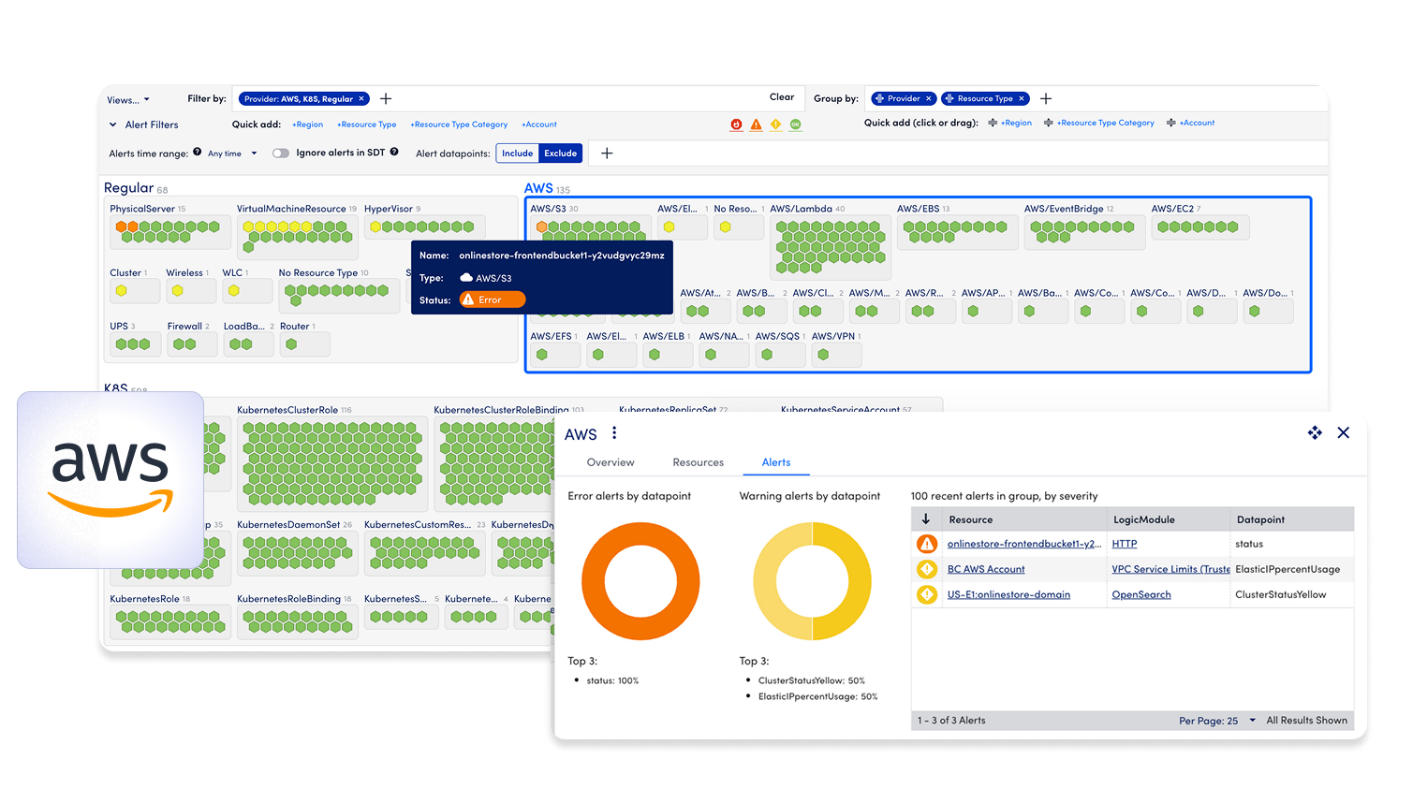Toggle the yellow warning severity filter icon

(776, 124)
